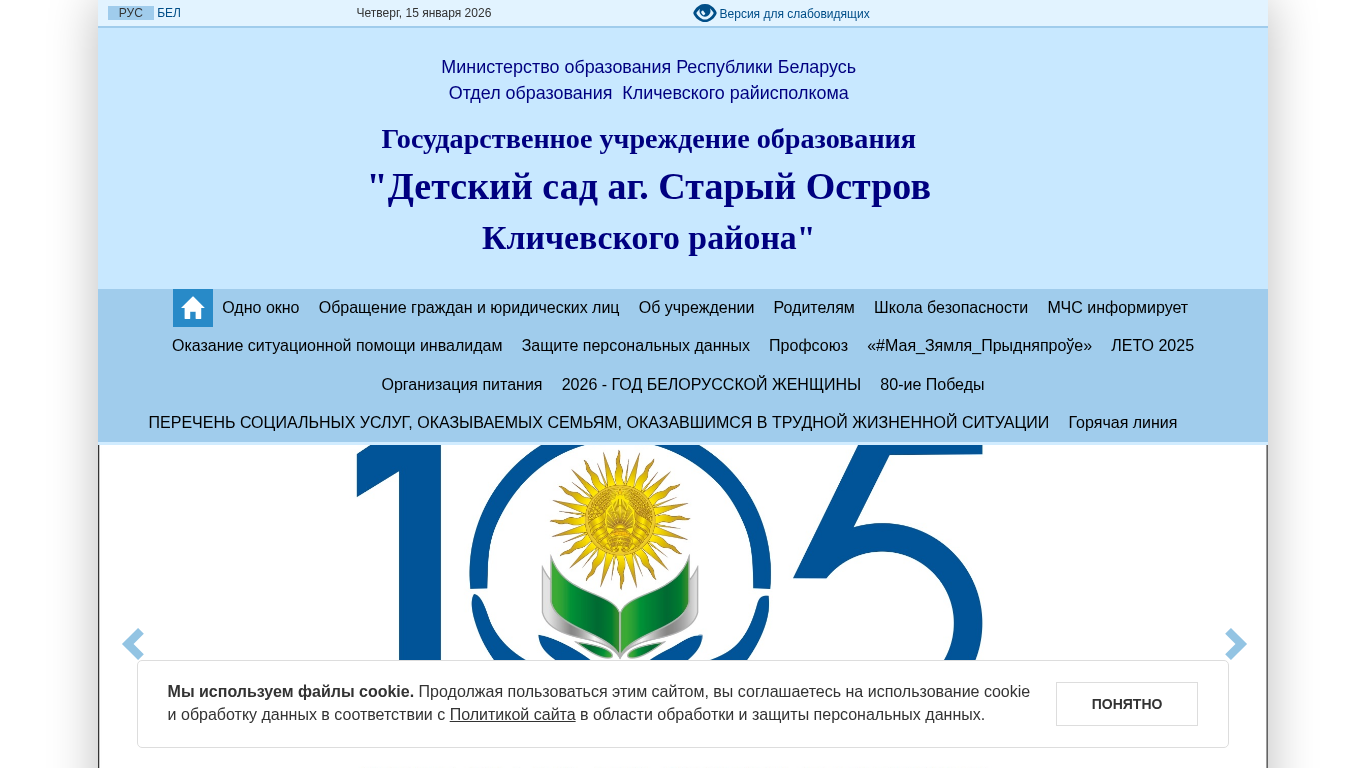The height and width of the screenshot is (768, 1366).
Task: Switch language to БЕЛ
Action: (169, 13)
